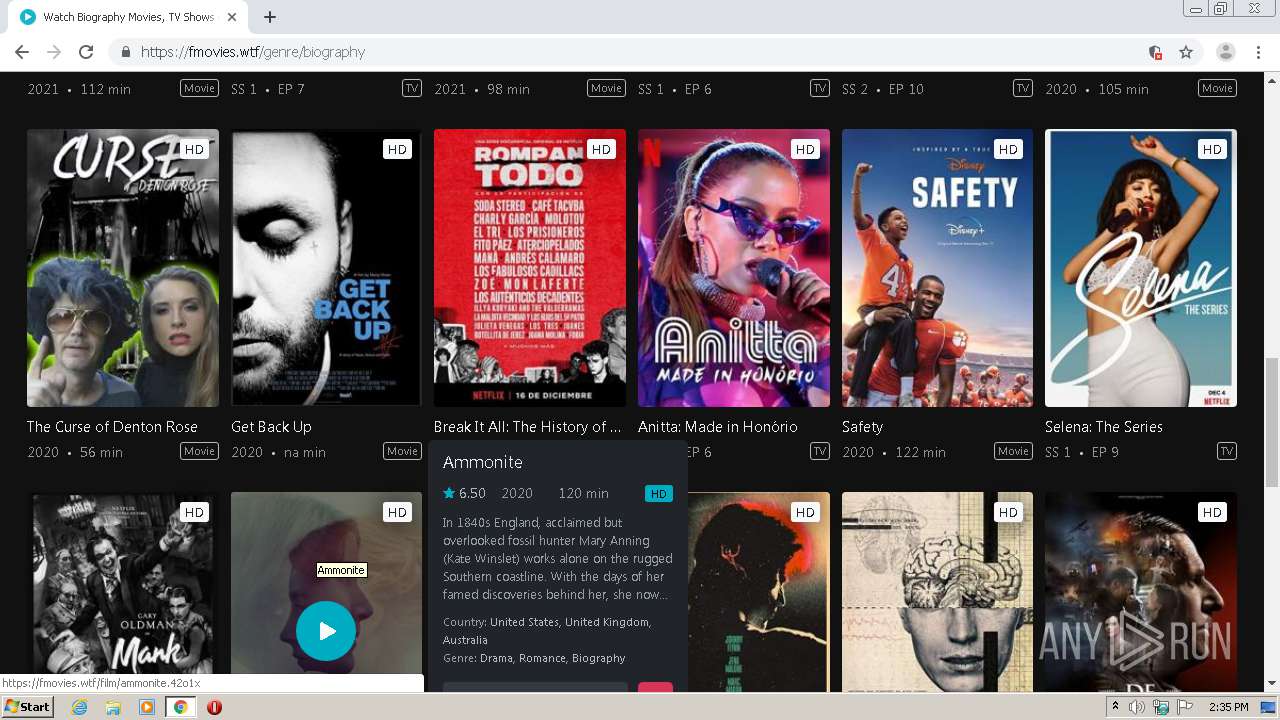Click the site padlock icon

125,52
